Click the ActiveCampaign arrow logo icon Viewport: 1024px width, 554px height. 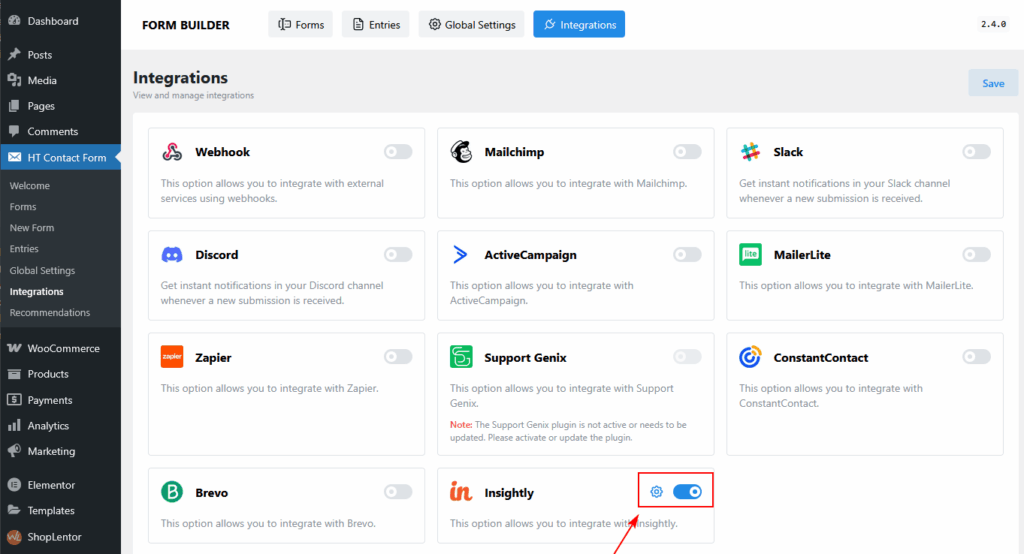pyautogui.click(x=461, y=255)
